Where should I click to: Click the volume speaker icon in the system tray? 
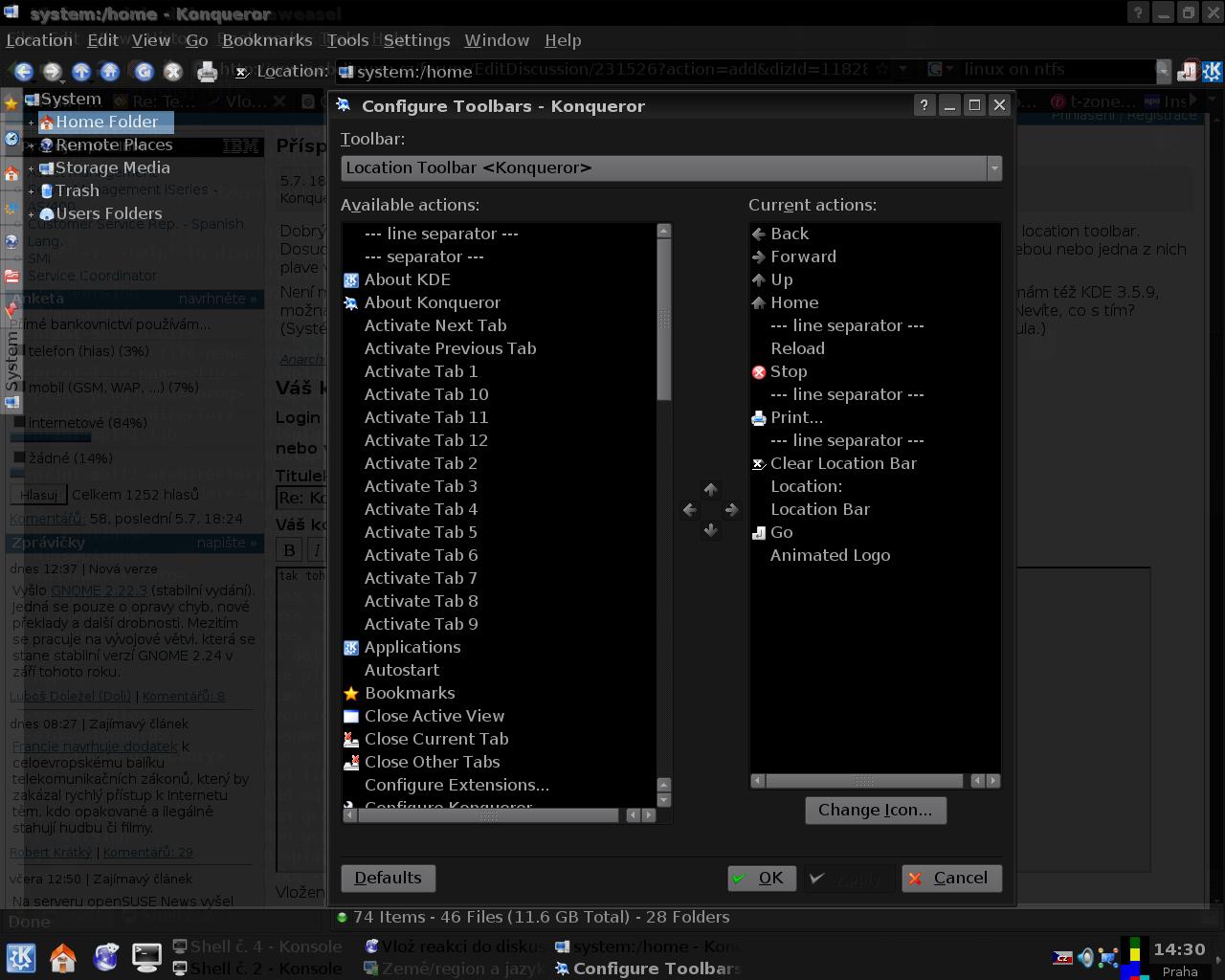pos(1085,957)
